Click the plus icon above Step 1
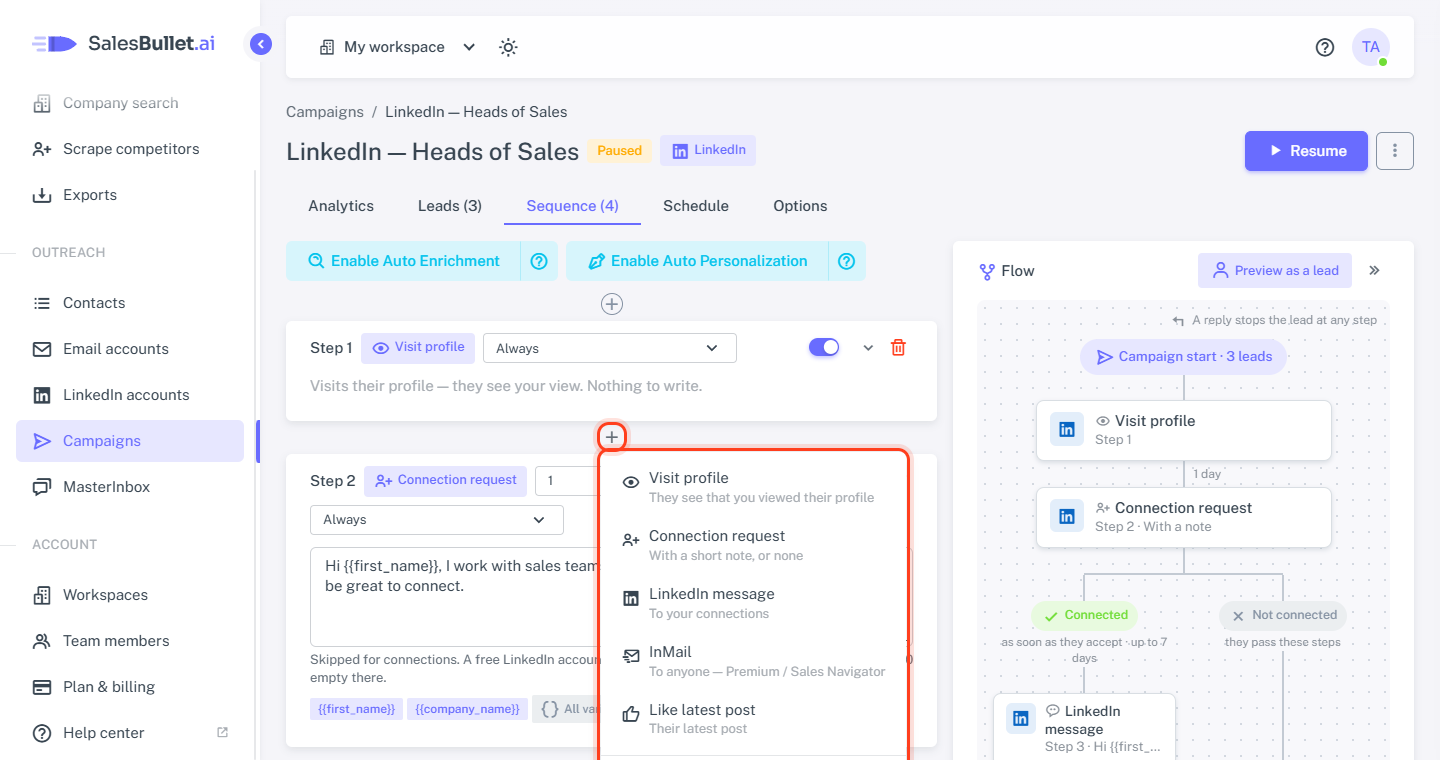1440x760 pixels. click(612, 304)
